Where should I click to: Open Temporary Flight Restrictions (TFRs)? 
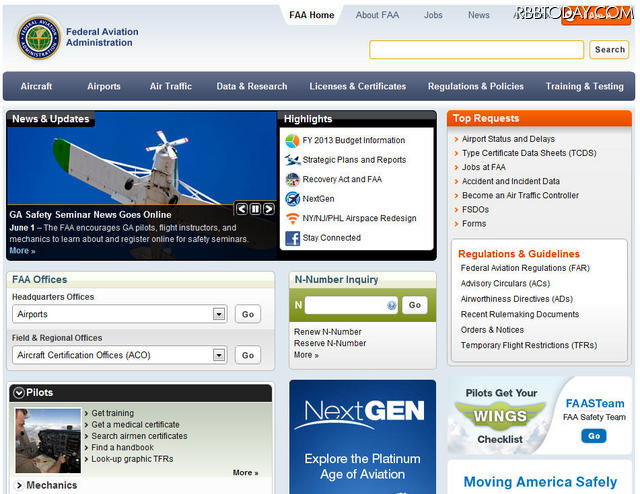point(529,345)
